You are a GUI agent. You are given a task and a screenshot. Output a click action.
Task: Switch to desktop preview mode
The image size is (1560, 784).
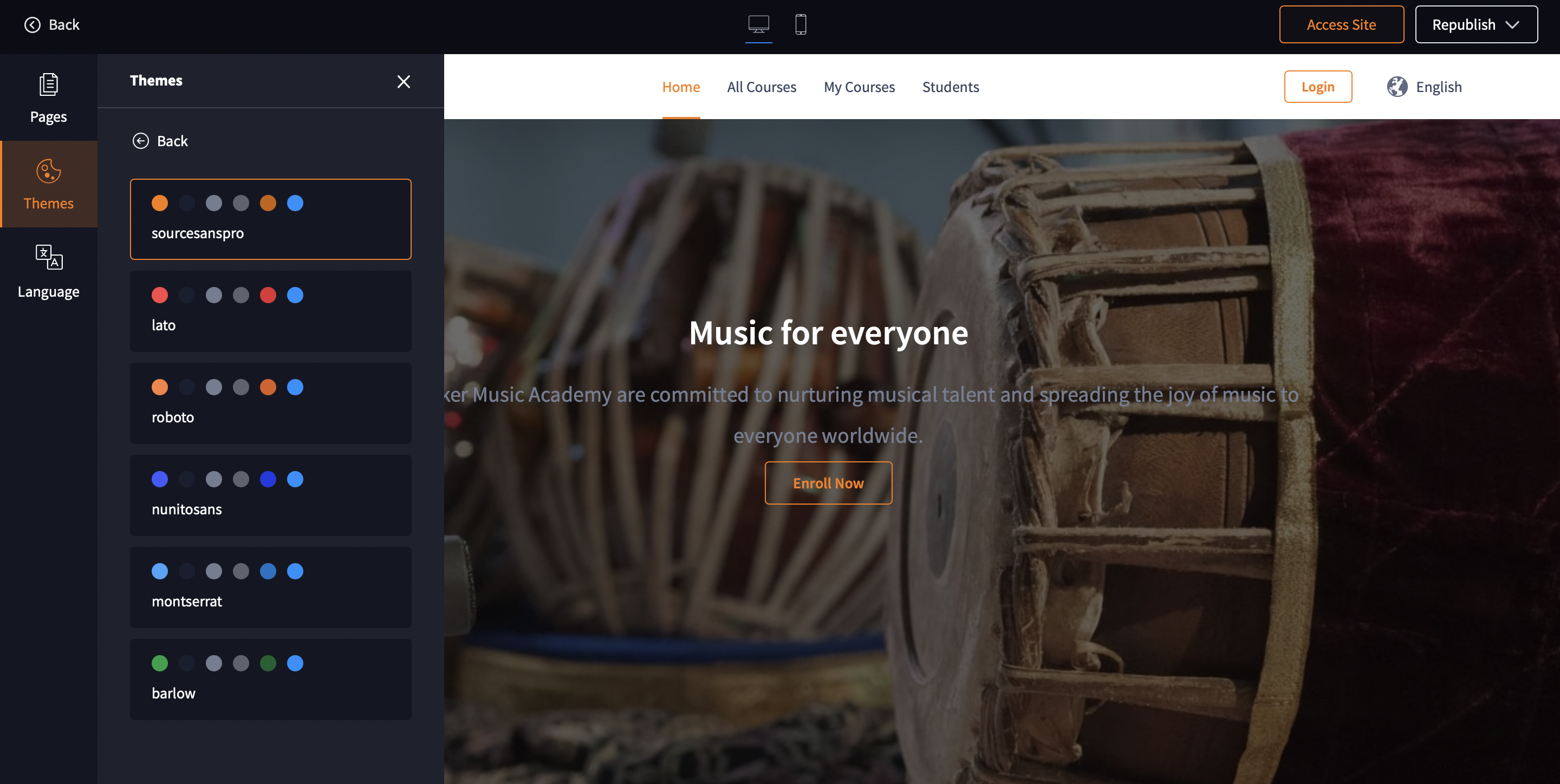[x=758, y=24]
